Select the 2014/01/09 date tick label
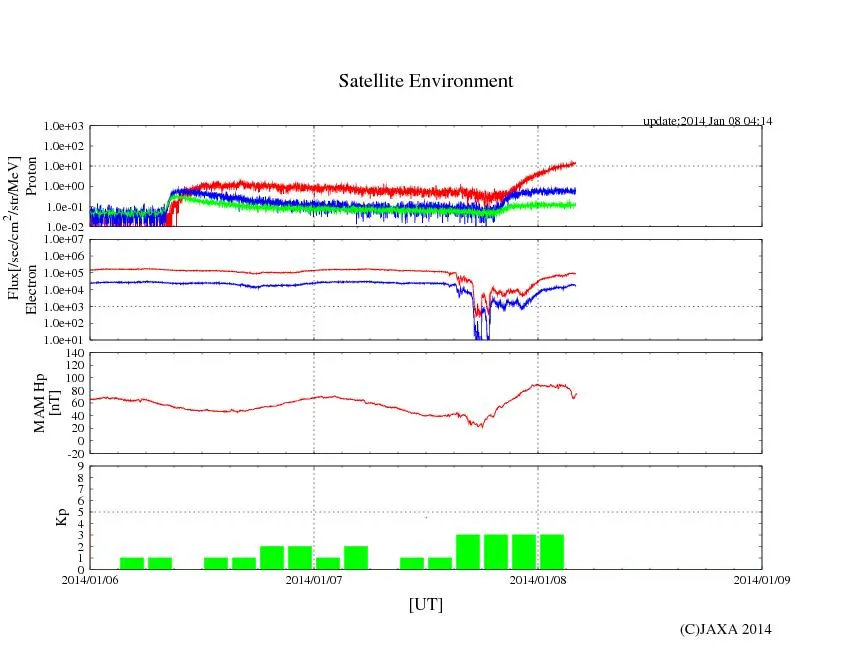 (761, 579)
